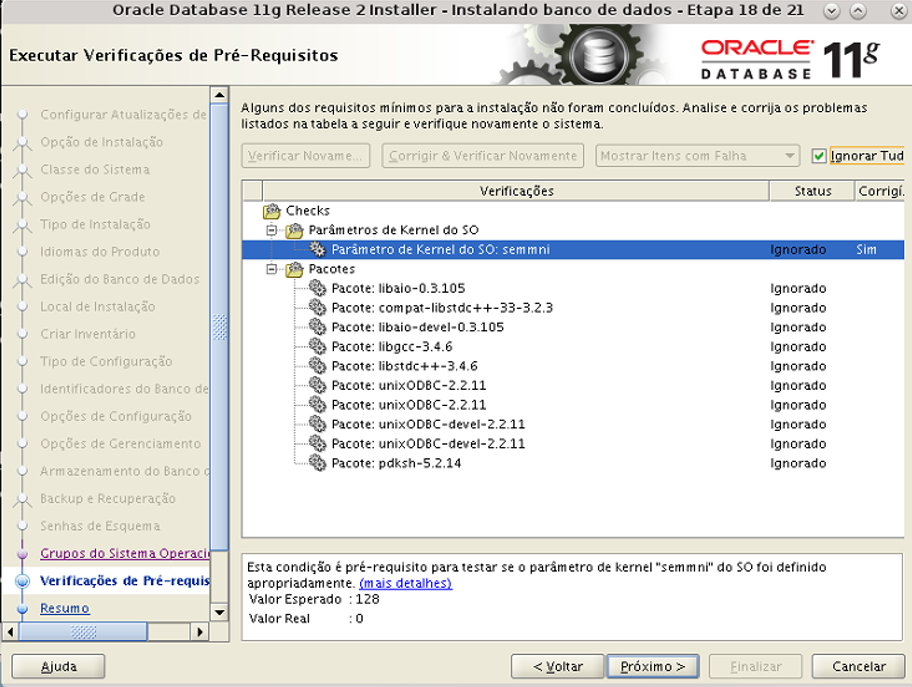
Task: Click the sidebar horizontal scroll left arrow
Action: coord(10,631)
